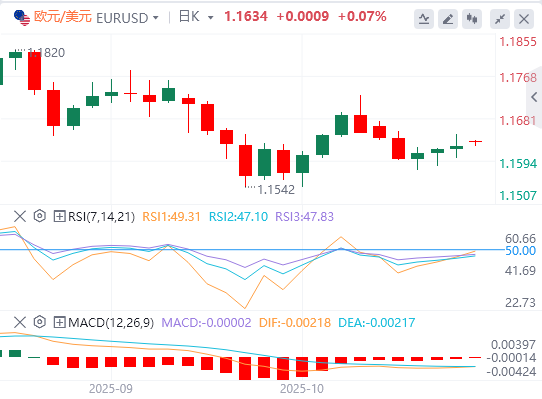Remove the RSI indicator panel
Screen dimensions: 542x399
pos(20,216)
